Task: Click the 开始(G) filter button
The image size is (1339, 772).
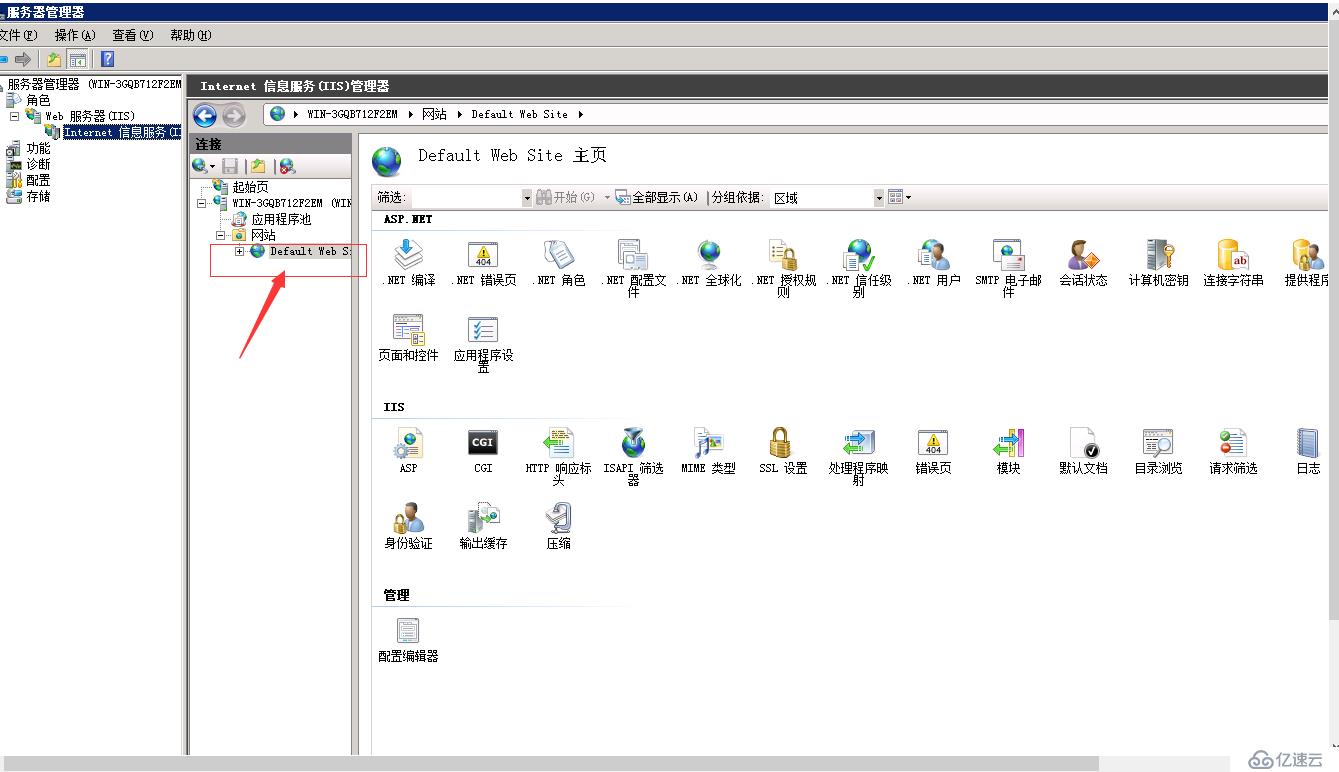Action: click(566, 197)
